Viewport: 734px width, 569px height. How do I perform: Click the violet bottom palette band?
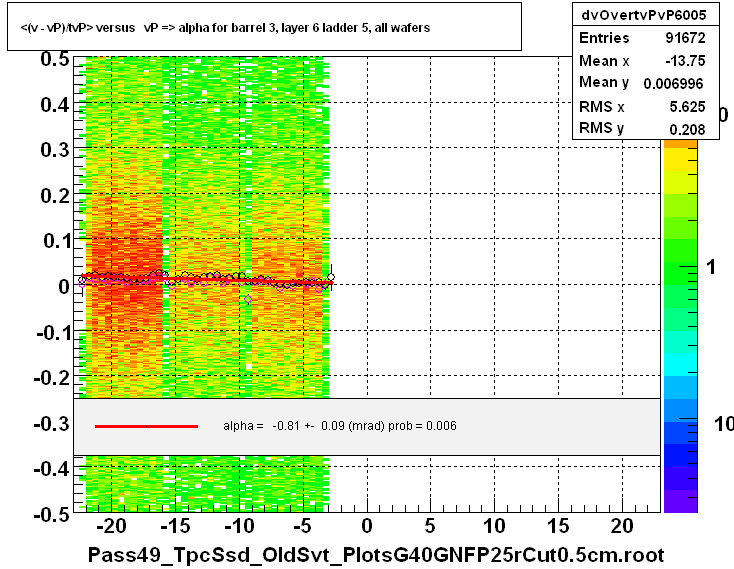681,501
